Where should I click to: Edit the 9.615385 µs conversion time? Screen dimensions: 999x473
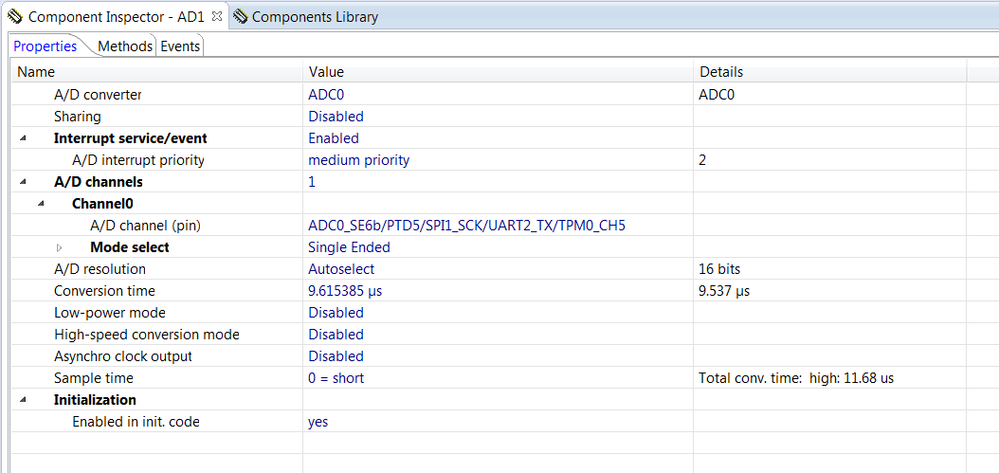[345, 291]
